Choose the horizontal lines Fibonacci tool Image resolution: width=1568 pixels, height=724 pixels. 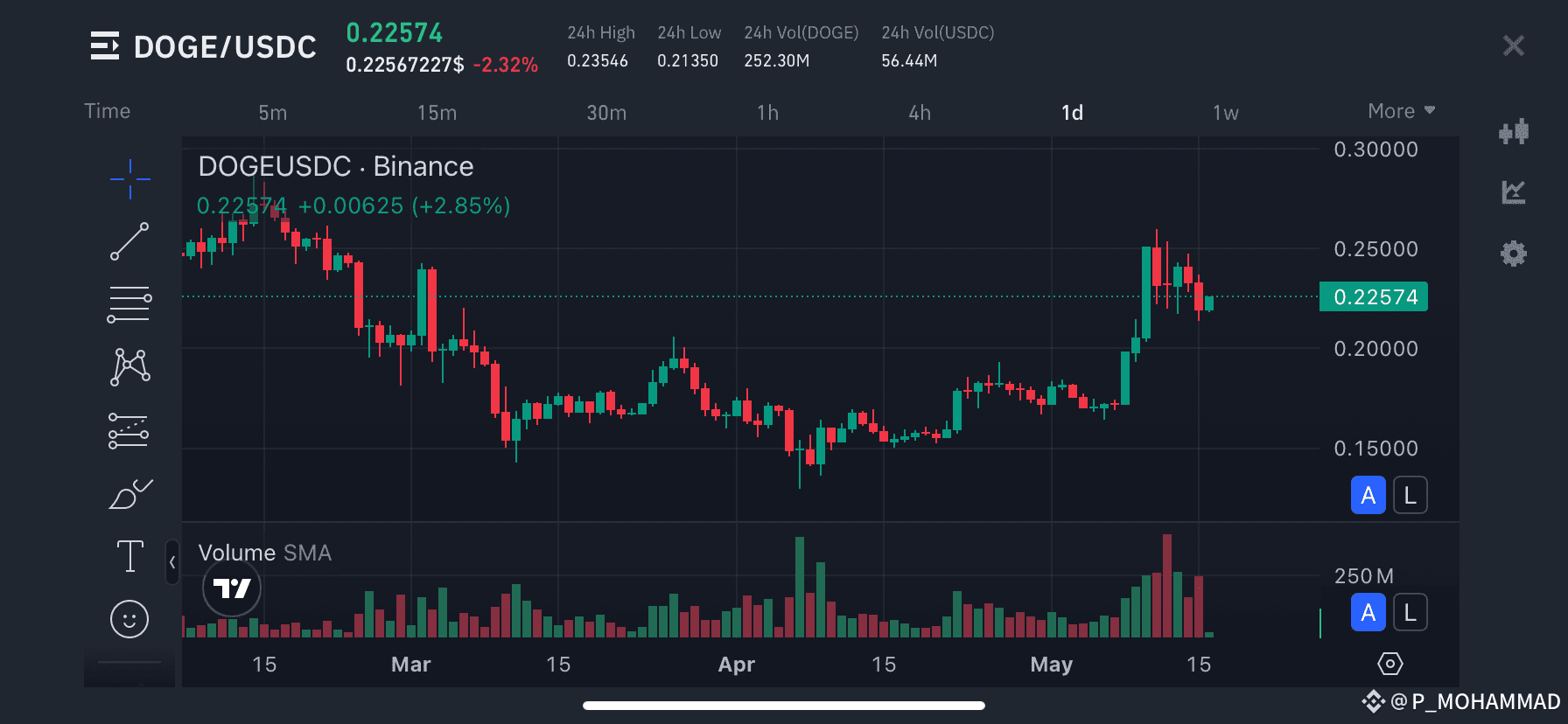pyautogui.click(x=129, y=304)
